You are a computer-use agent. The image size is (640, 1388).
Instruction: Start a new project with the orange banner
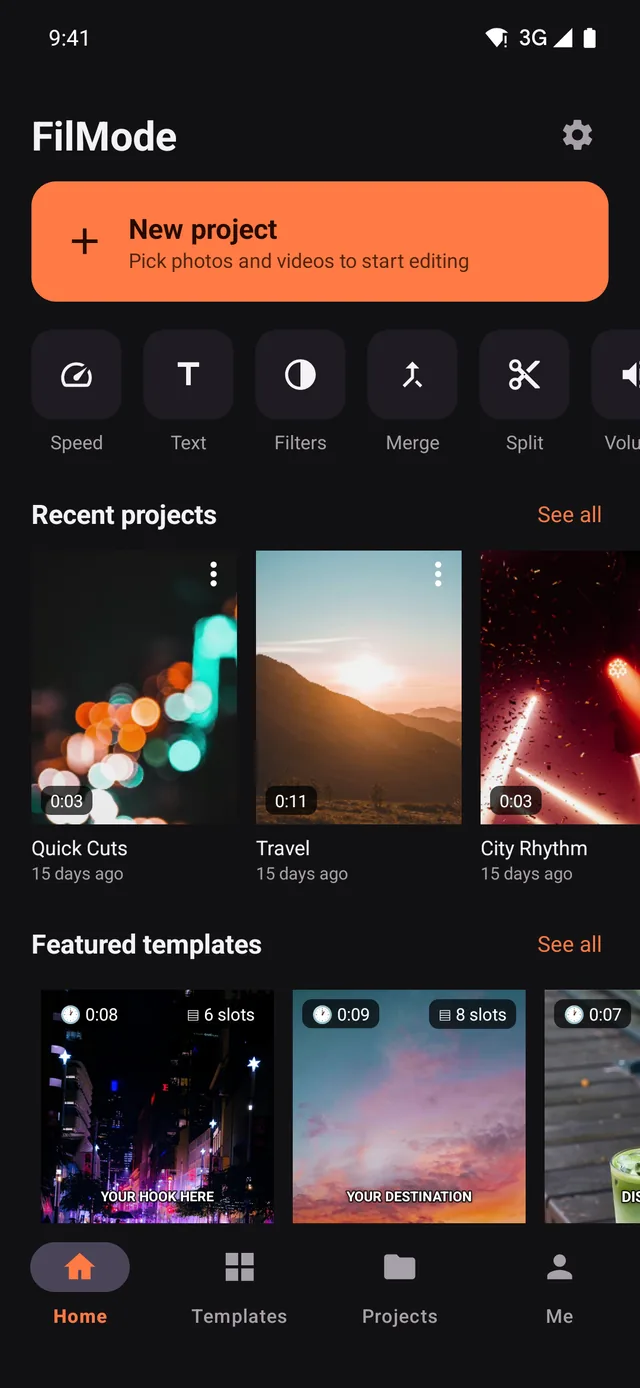(x=320, y=241)
